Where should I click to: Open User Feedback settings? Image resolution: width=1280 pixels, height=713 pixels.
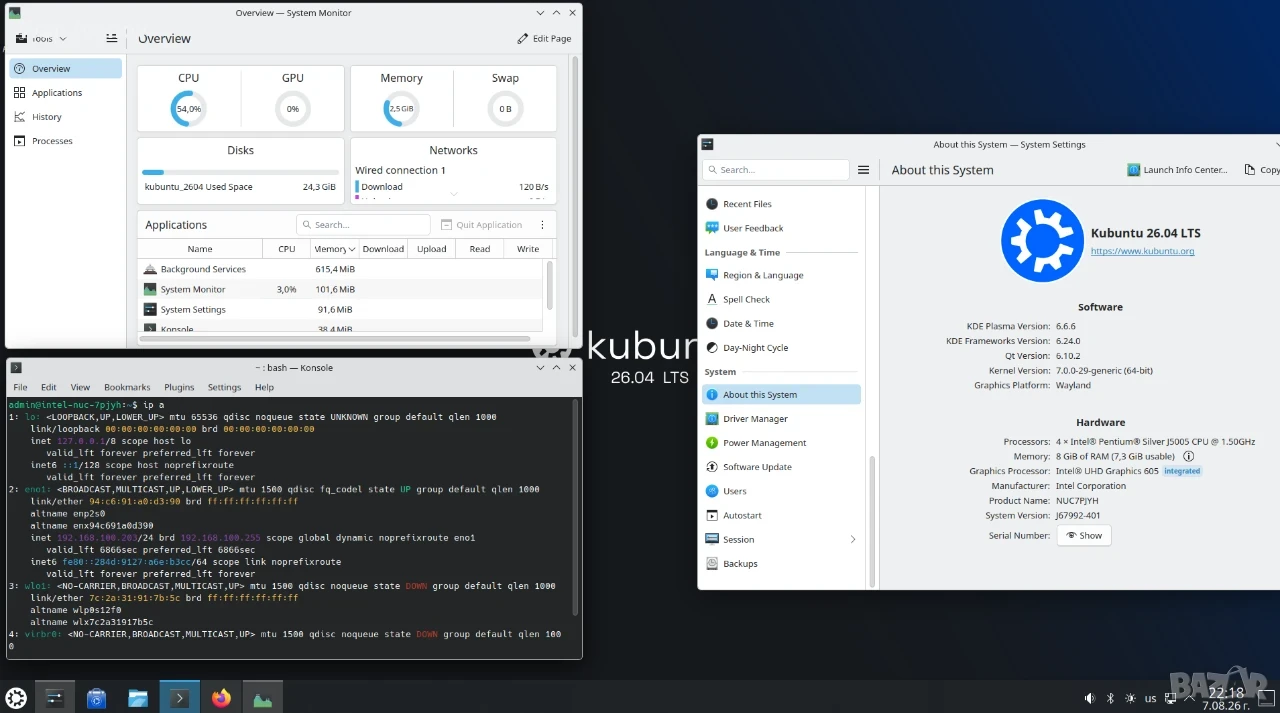pyautogui.click(x=781, y=228)
